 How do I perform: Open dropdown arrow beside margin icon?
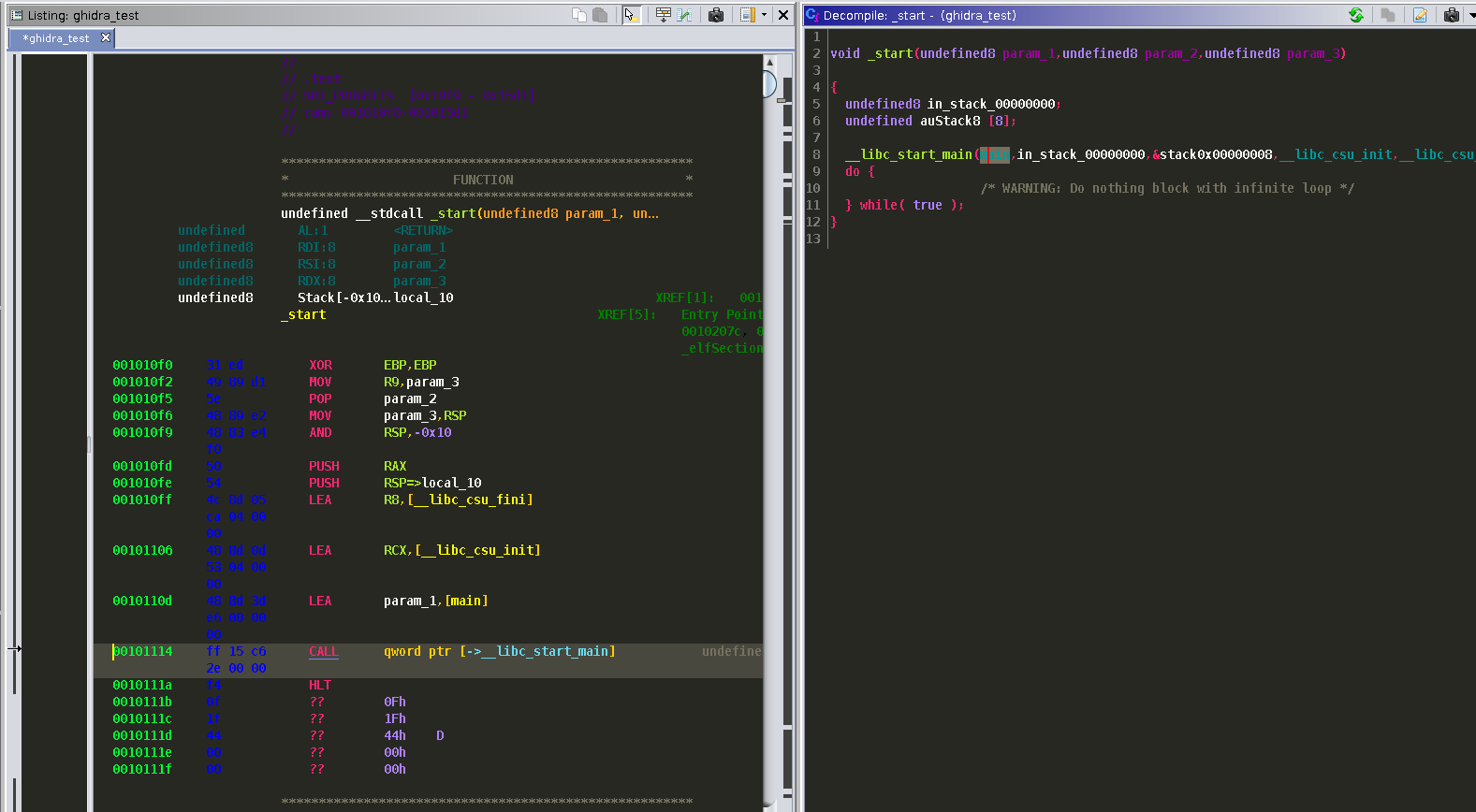click(x=764, y=15)
